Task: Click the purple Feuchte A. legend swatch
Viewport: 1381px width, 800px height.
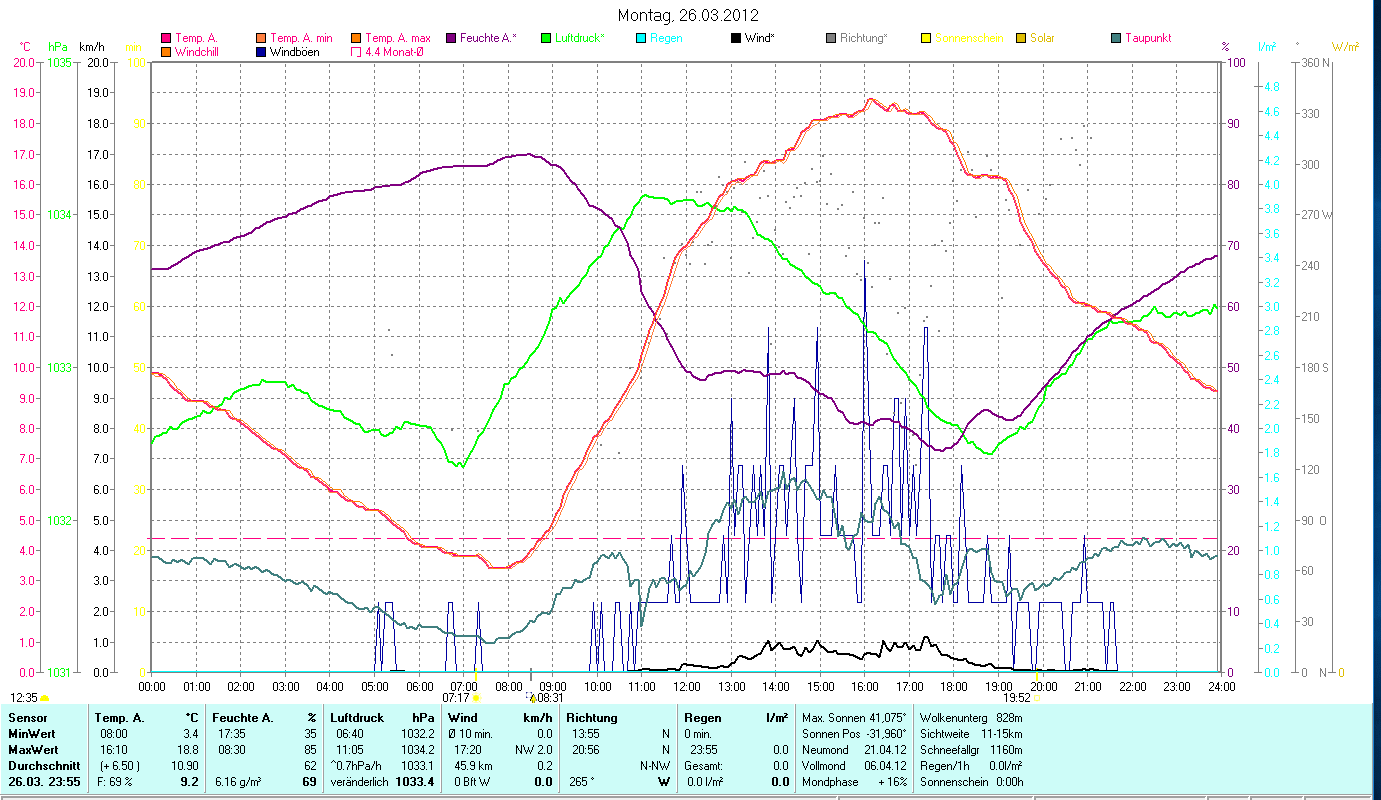Action: [451, 39]
